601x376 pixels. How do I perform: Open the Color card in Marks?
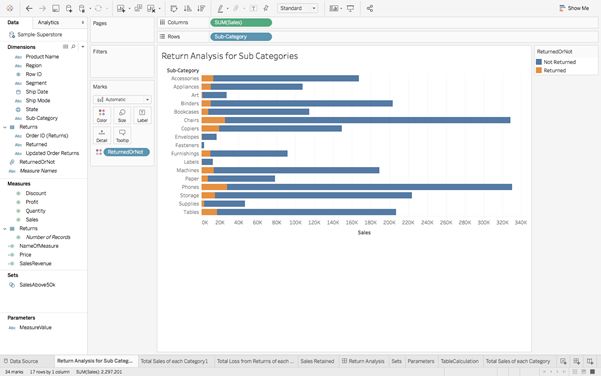tap(102, 115)
